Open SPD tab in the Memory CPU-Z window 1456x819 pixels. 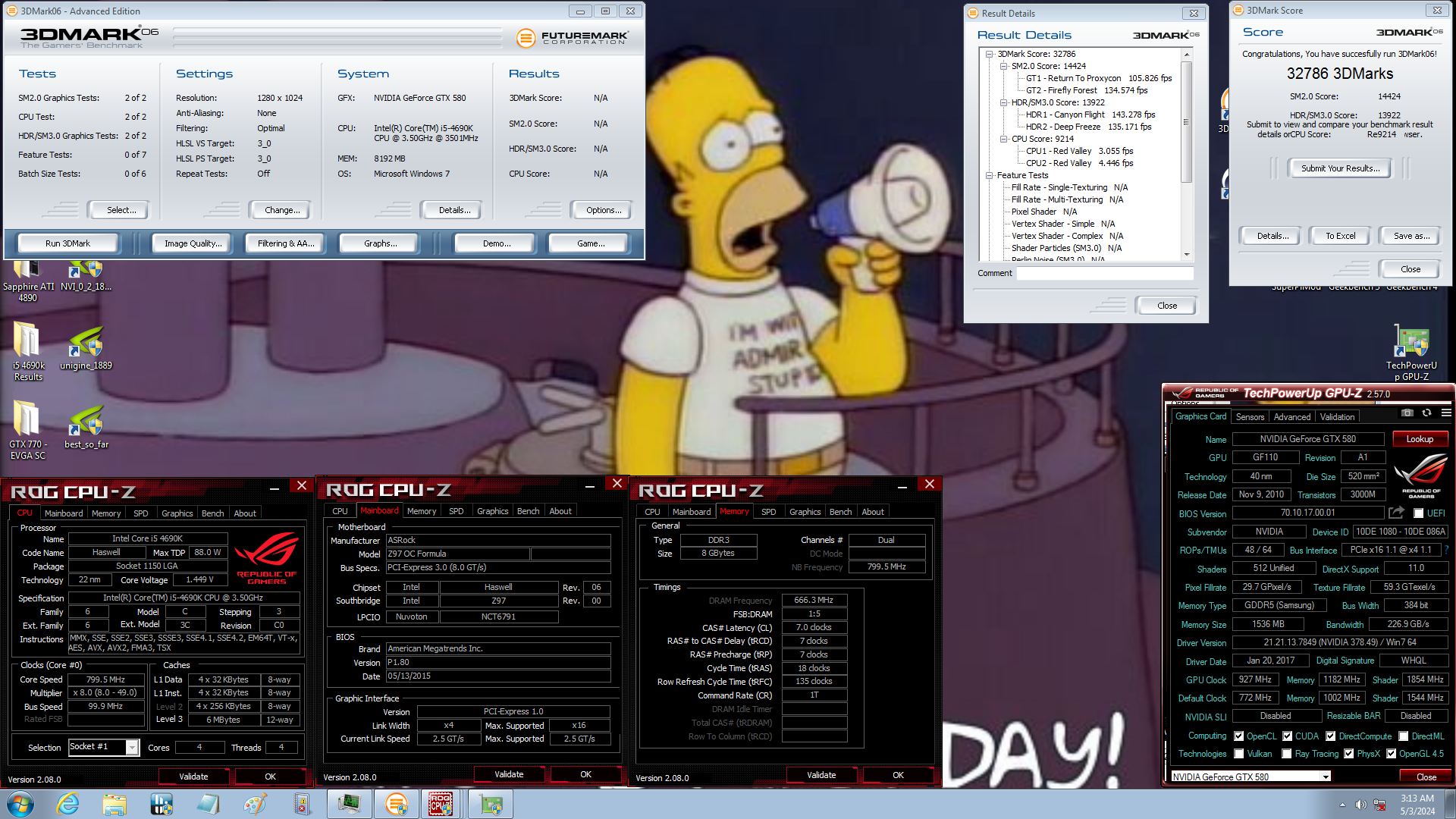point(768,512)
